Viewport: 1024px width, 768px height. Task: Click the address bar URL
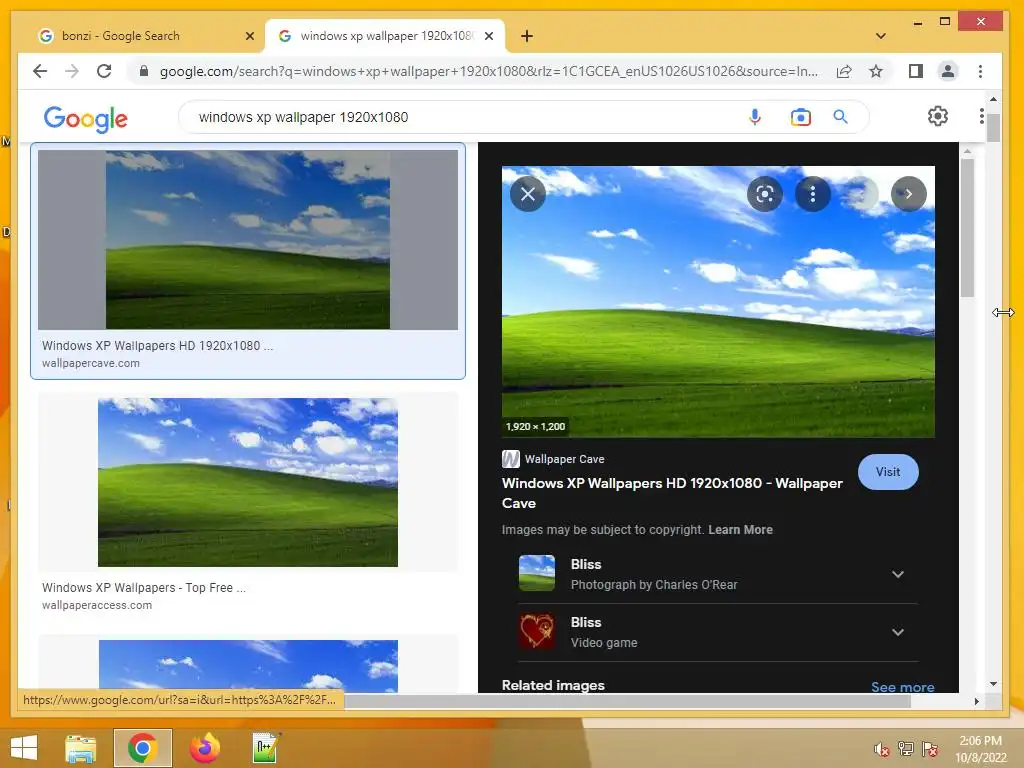click(488, 71)
